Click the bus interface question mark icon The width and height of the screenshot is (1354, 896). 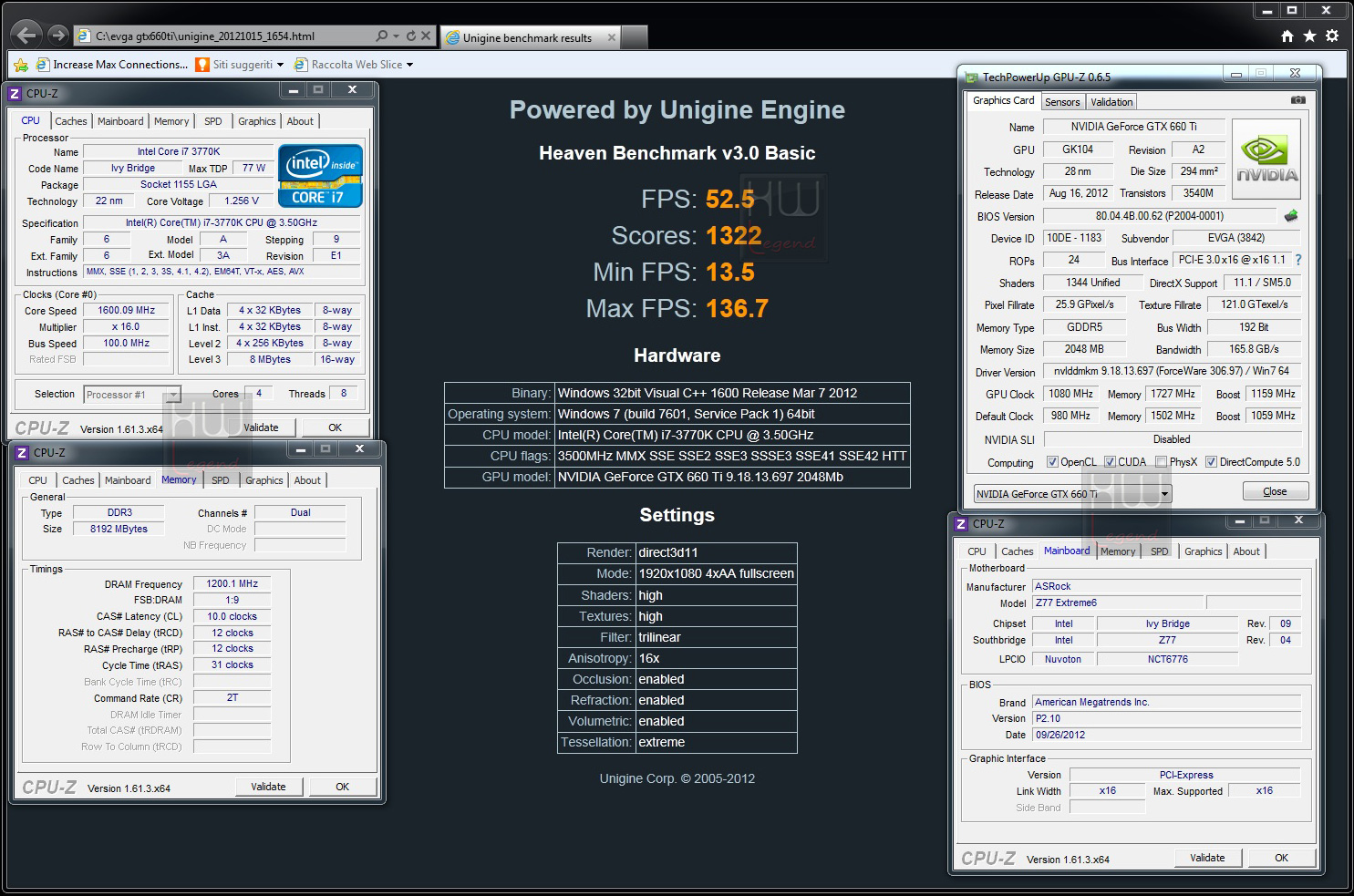click(x=1298, y=260)
